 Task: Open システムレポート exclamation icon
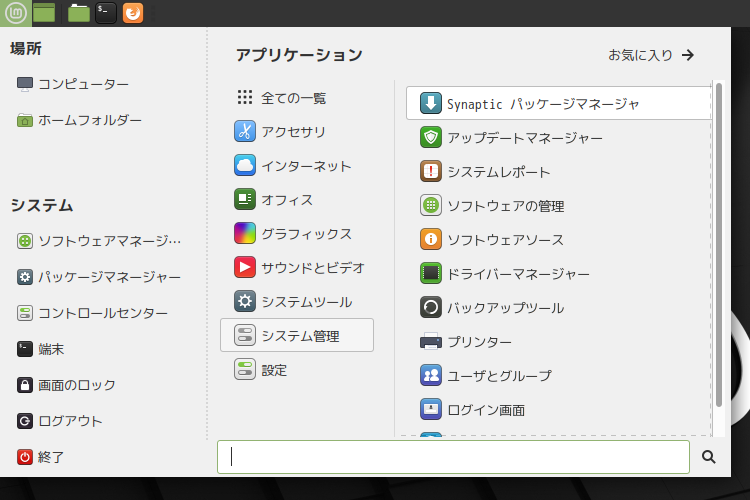[430, 171]
